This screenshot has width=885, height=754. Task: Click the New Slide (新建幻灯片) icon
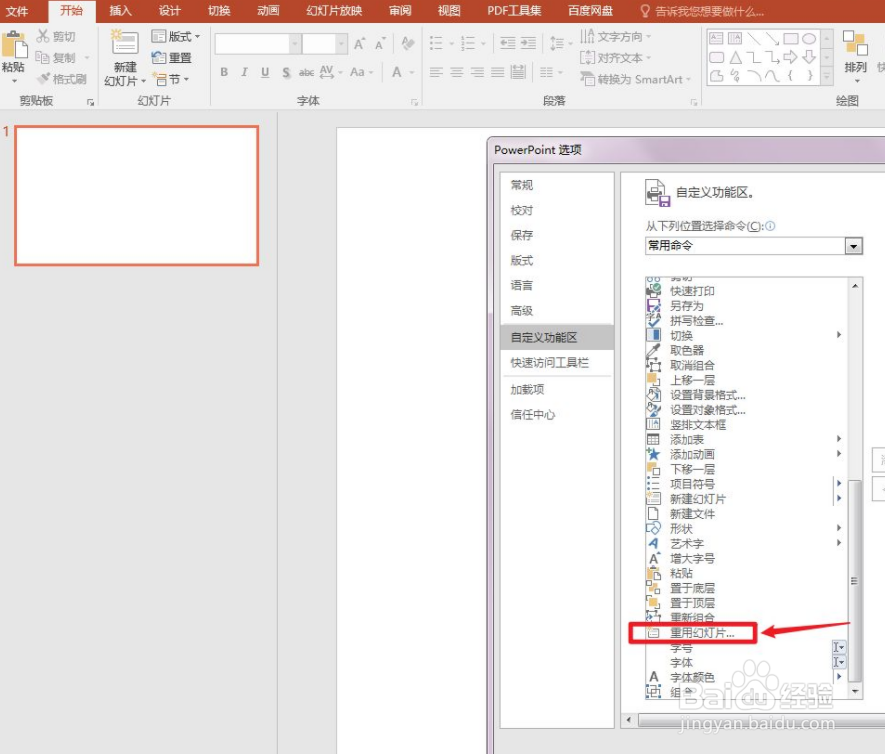tap(125, 43)
